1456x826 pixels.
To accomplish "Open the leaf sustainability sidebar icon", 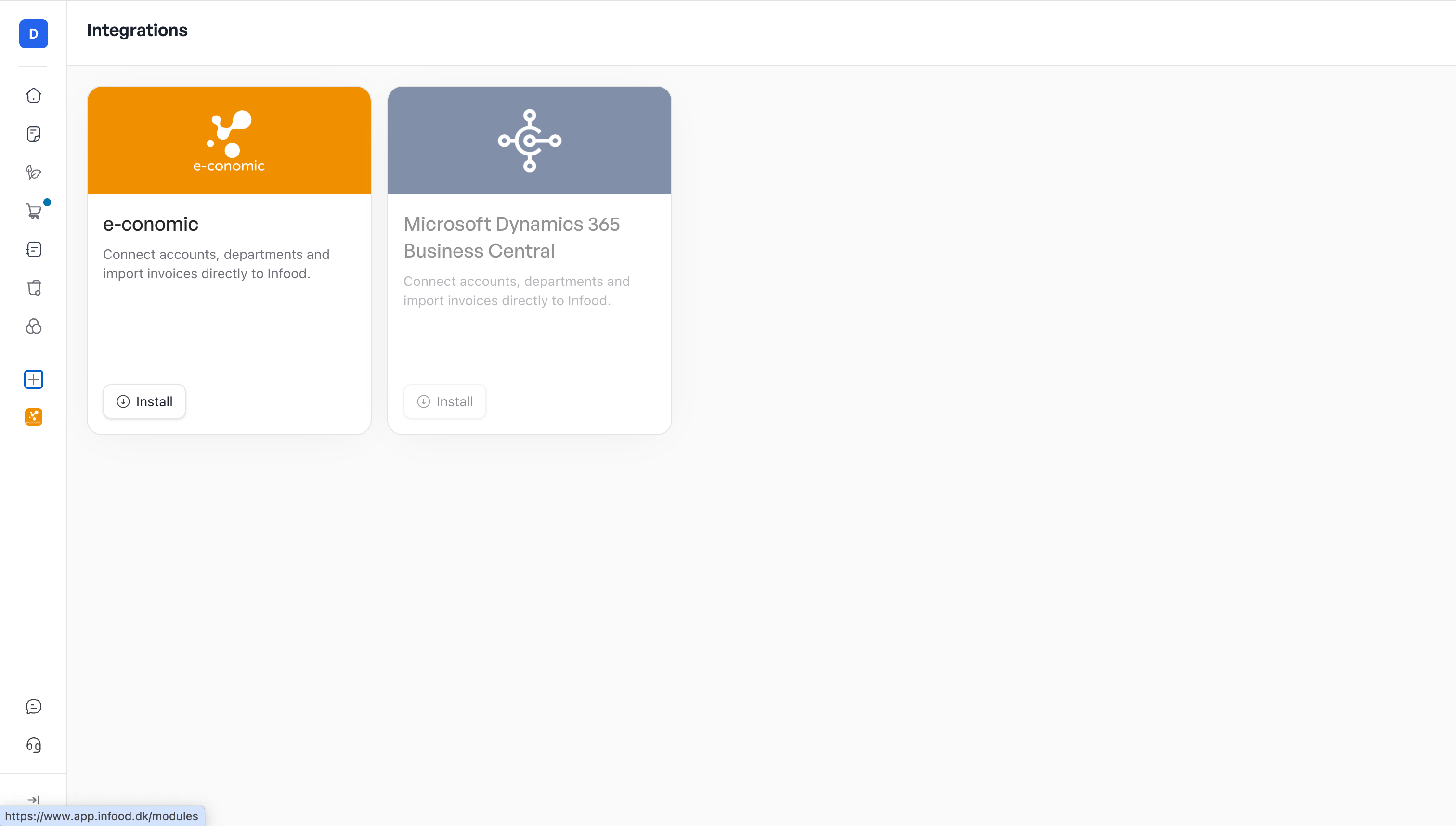I will tap(34, 172).
